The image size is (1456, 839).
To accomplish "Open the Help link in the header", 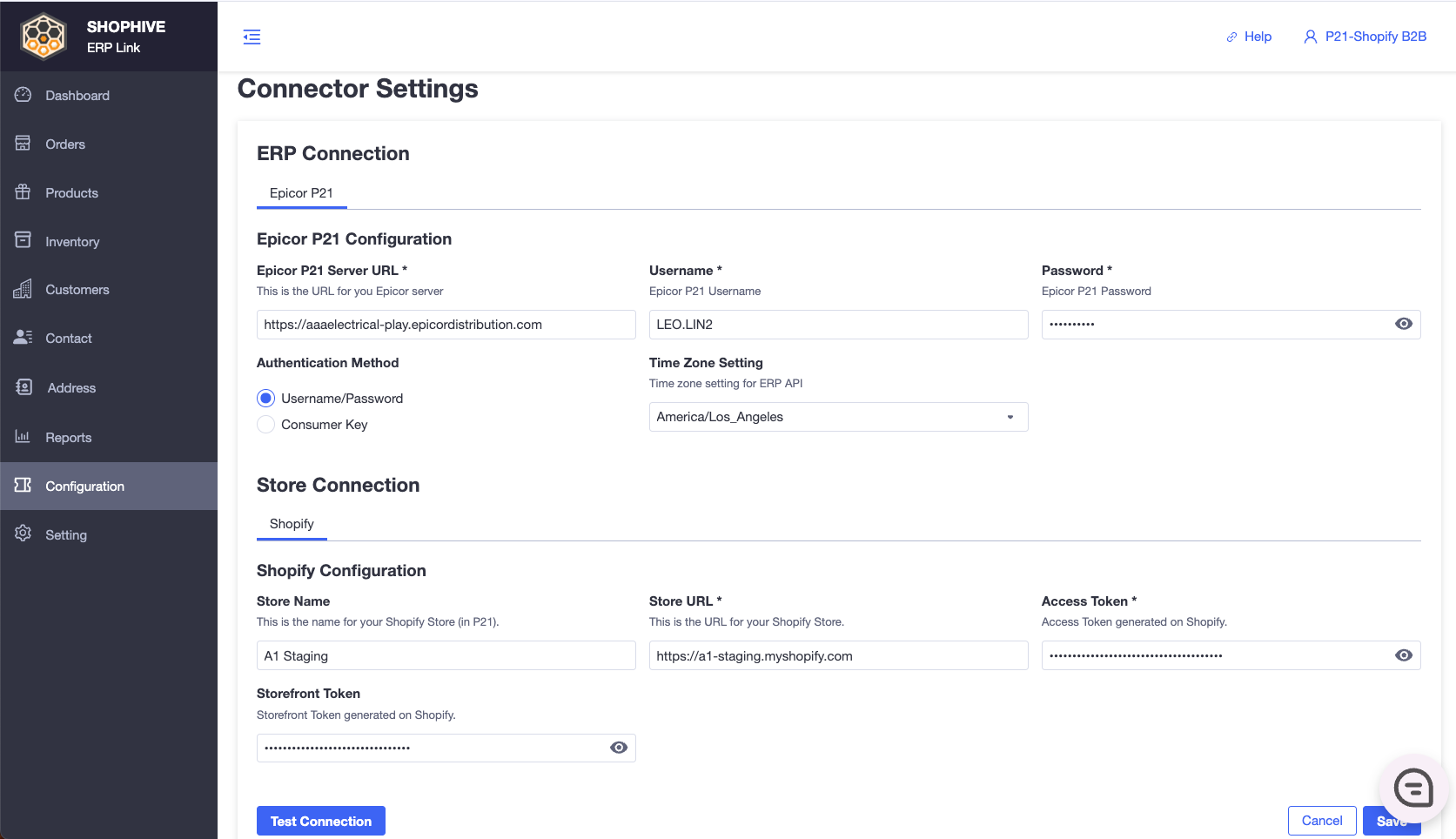I will click(1249, 37).
